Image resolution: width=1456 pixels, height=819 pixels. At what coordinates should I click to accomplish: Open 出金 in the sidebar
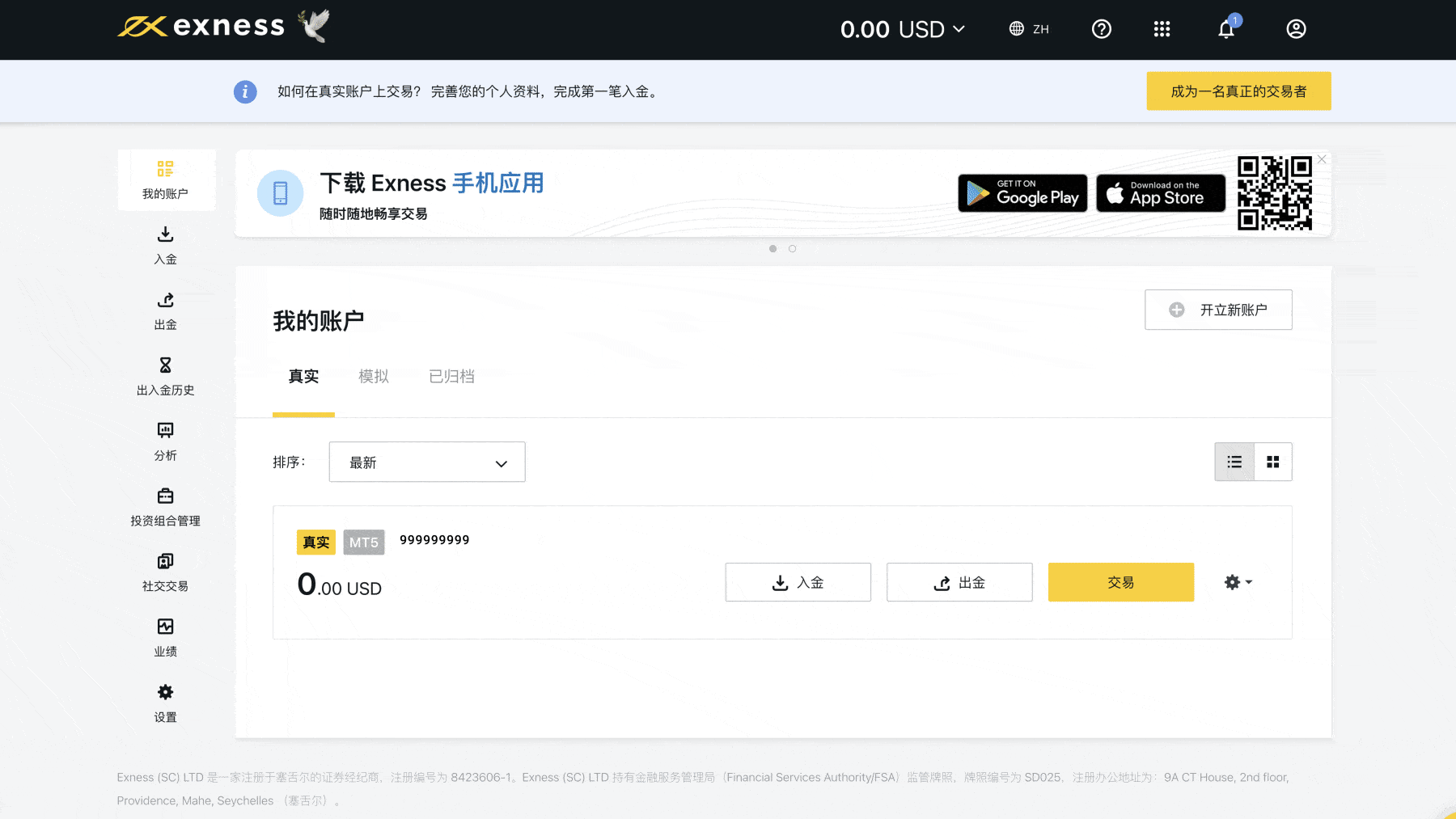coord(166,311)
